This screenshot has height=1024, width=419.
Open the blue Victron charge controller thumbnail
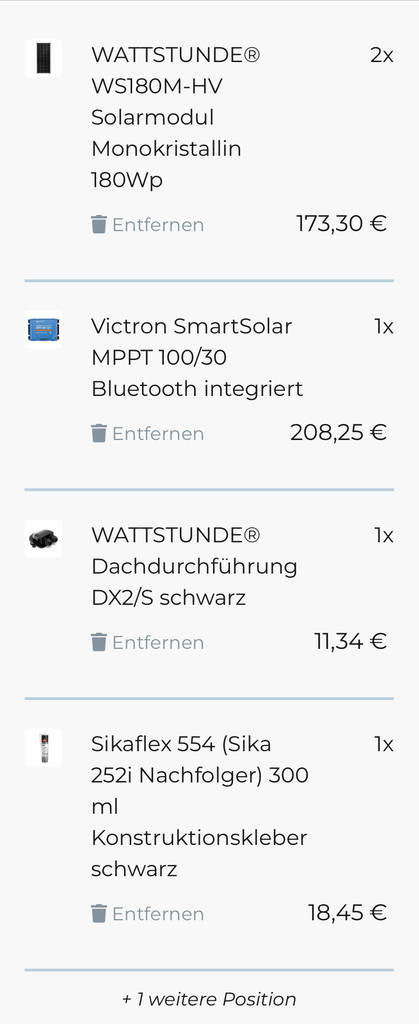coord(44,329)
